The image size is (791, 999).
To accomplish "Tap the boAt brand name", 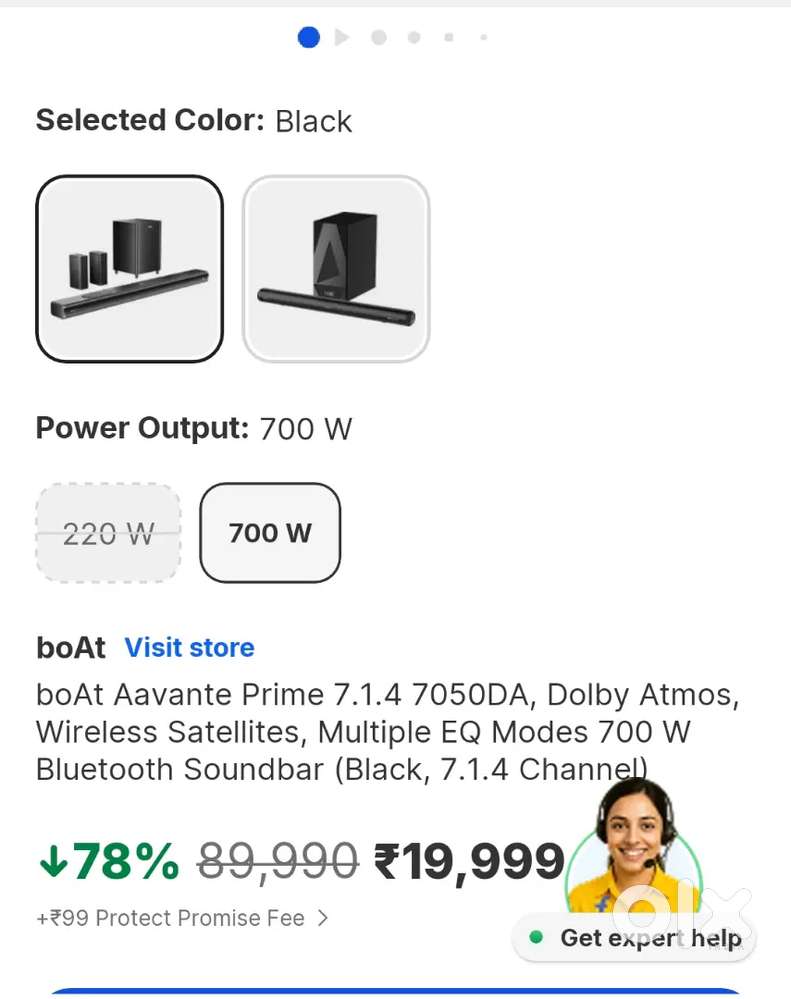I will click(70, 647).
